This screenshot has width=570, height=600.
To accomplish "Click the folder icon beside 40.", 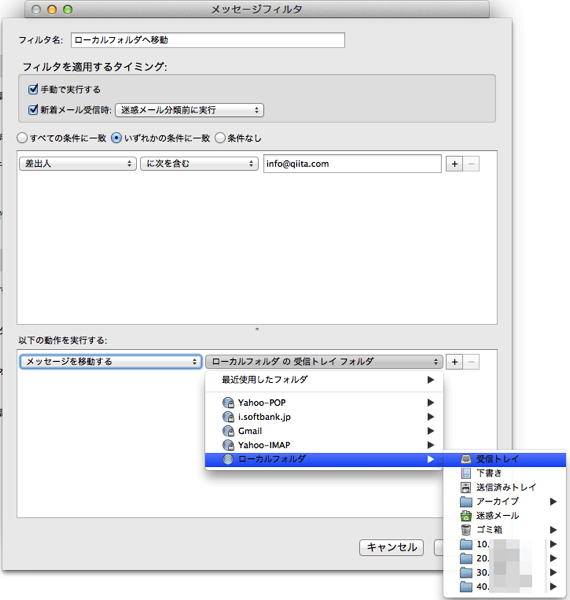I will (466, 586).
